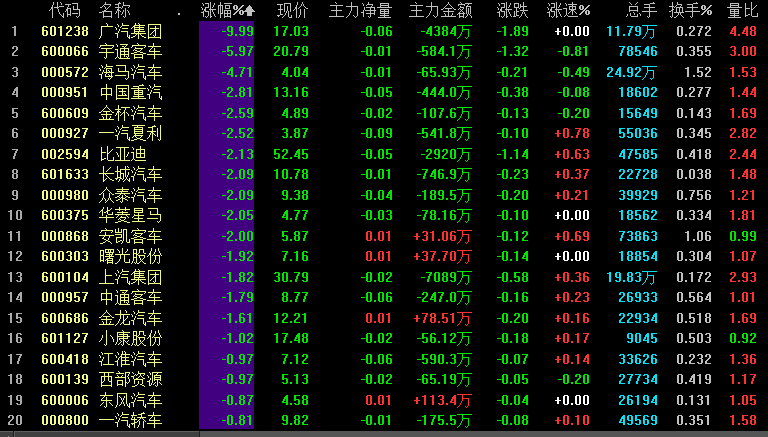768x437 pixels.
Task: Sort by the 涨速% column header
Action: coord(568,10)
